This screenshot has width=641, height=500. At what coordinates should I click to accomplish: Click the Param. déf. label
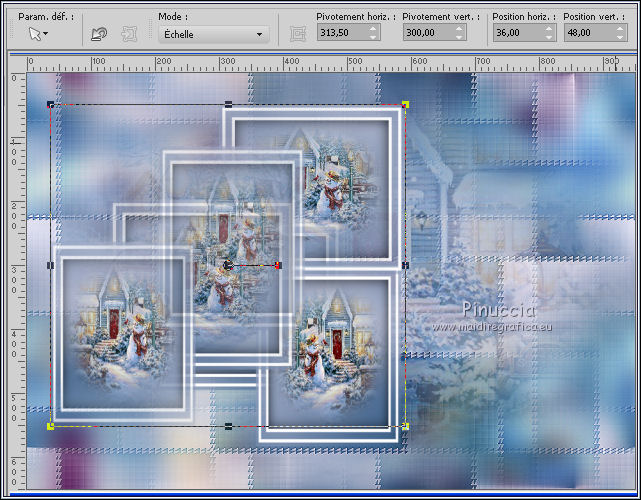[x=46, y=17]
